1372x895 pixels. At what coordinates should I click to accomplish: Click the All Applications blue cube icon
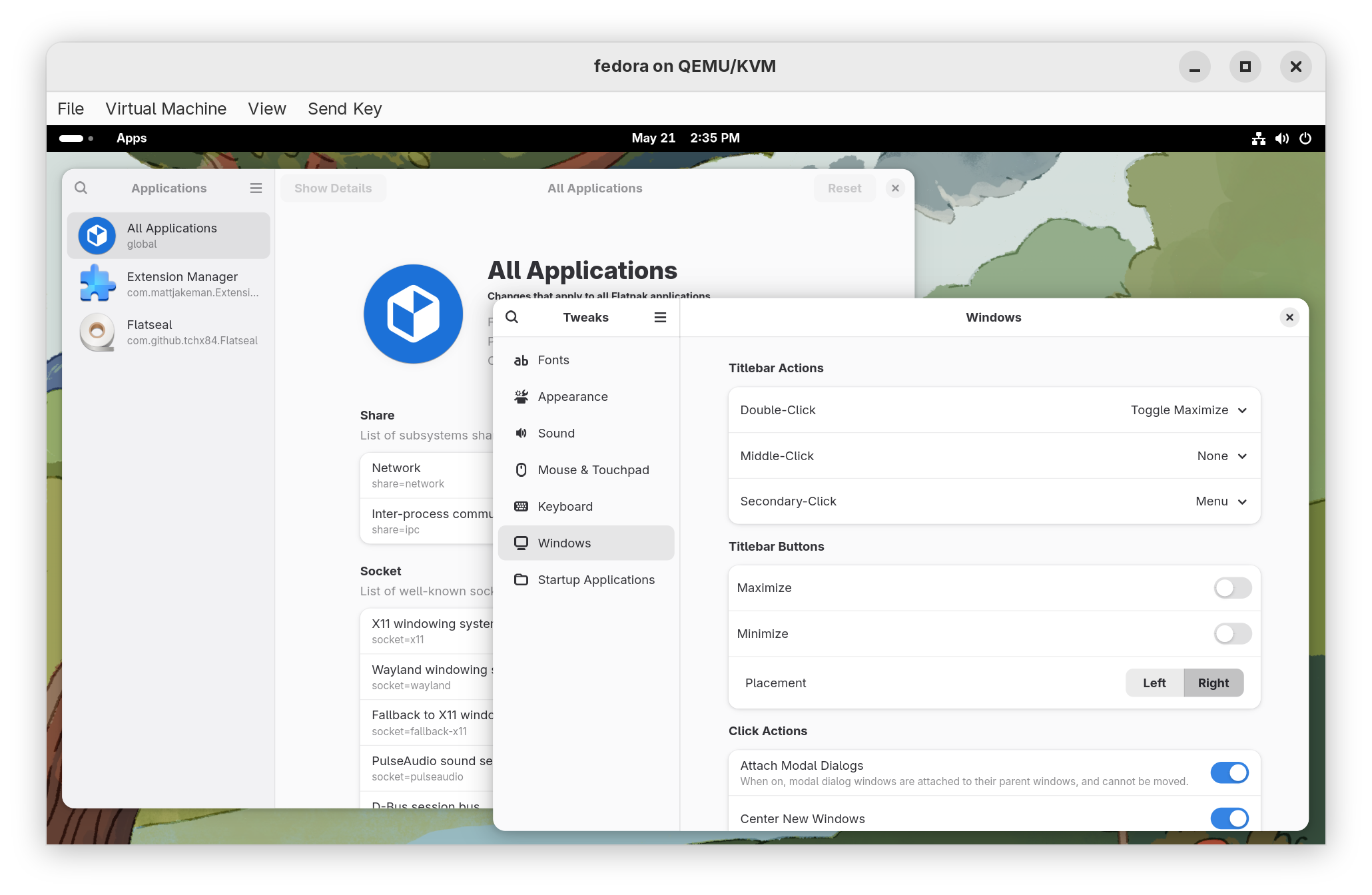[97, 236]
